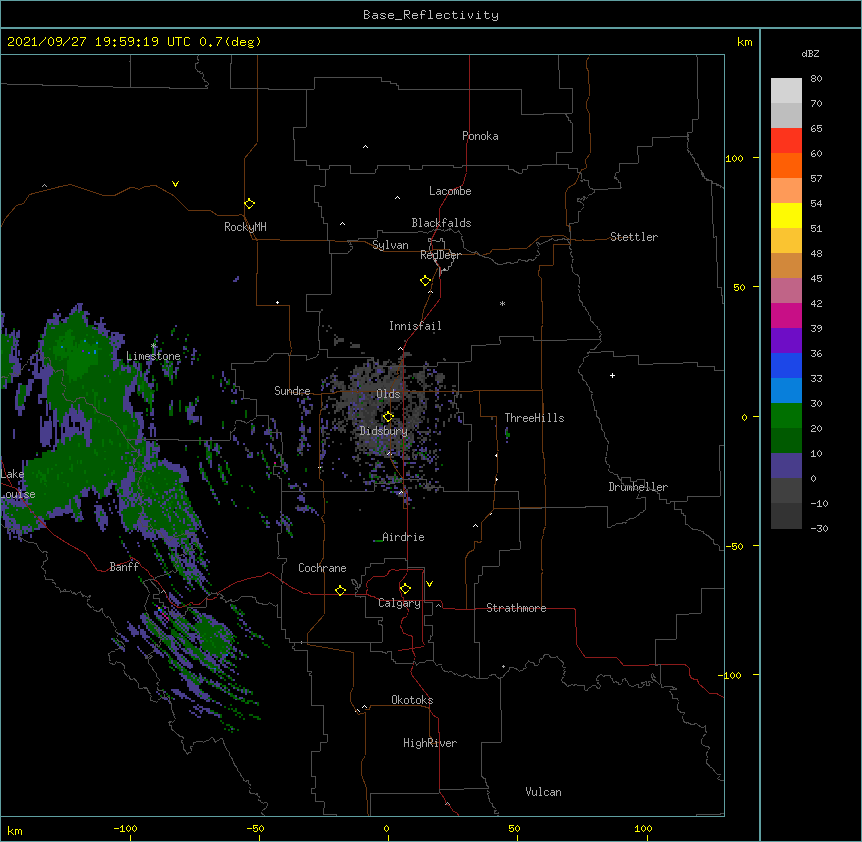Click the Airdrie city label
Screen dimensions: 862x842
tap(403, 537)
